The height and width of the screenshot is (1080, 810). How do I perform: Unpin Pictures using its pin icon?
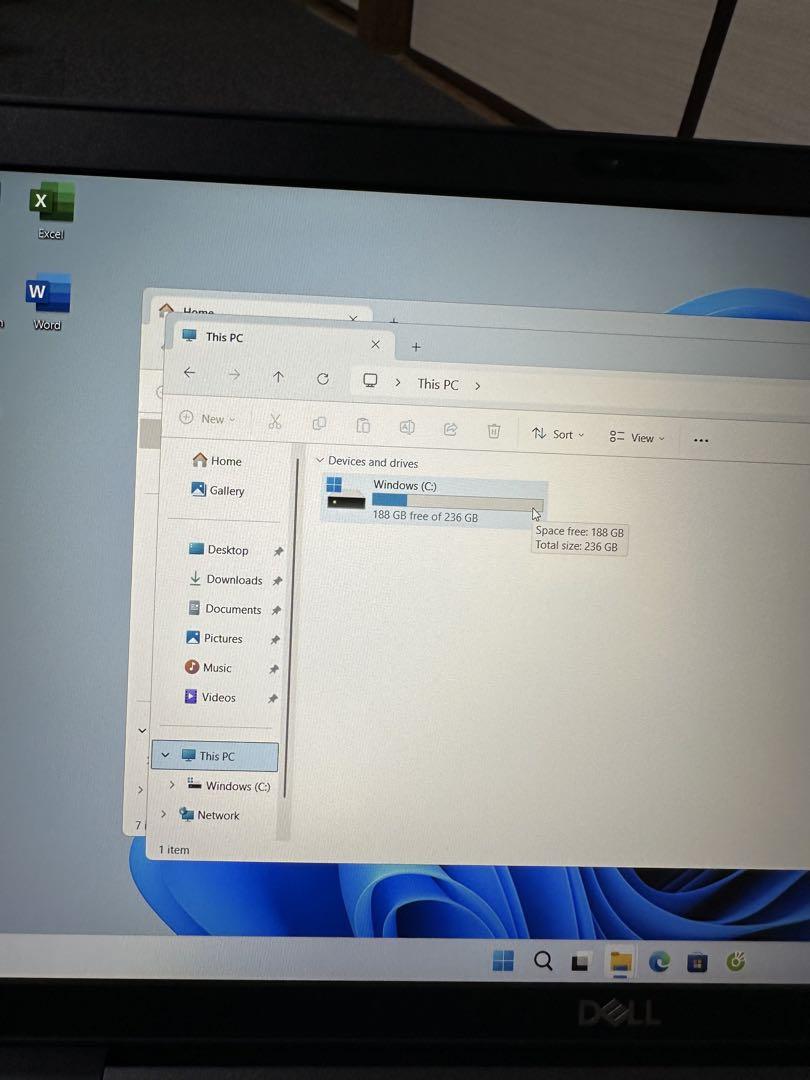(x=275, y=640)
